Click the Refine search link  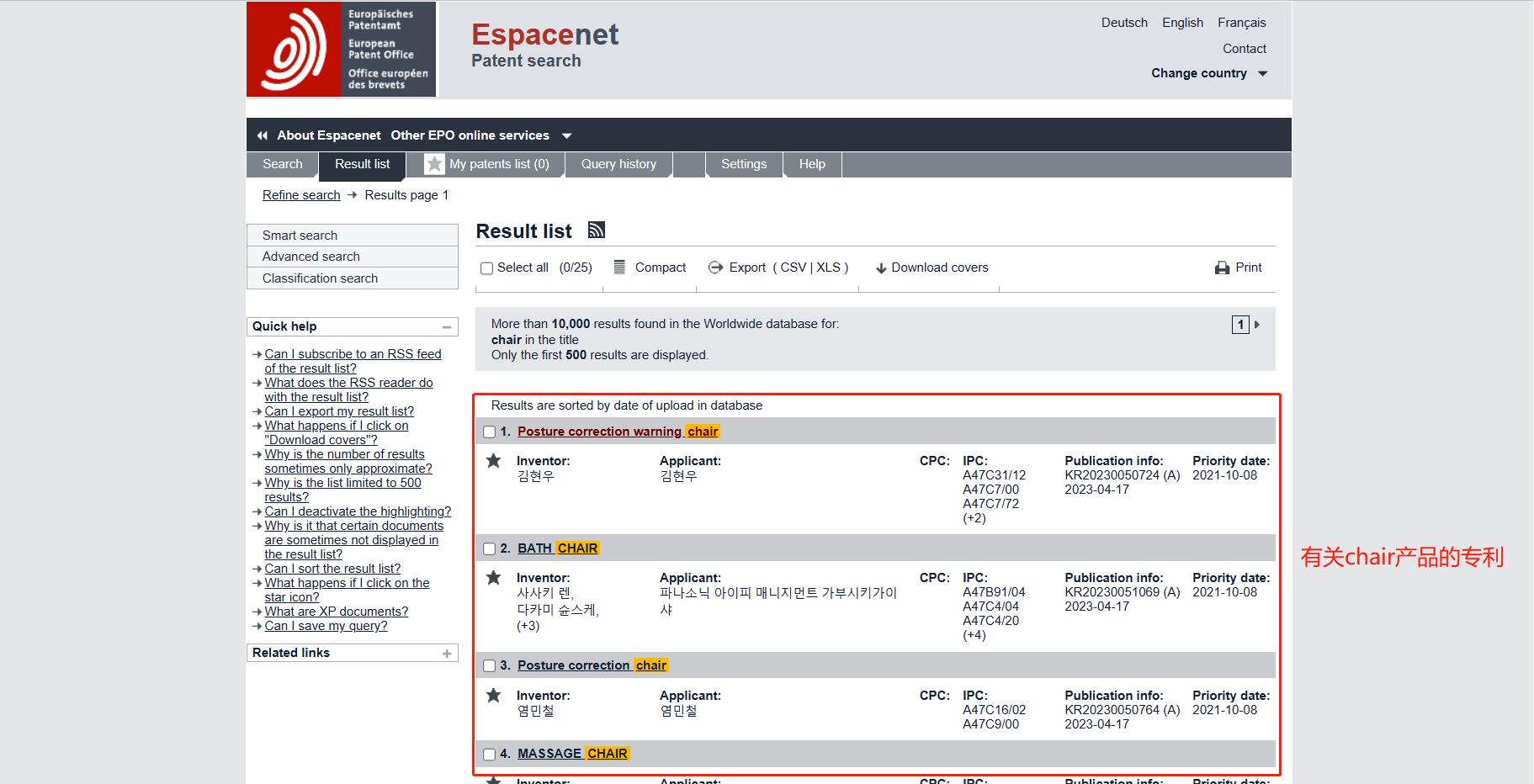(x=301, y=195)
